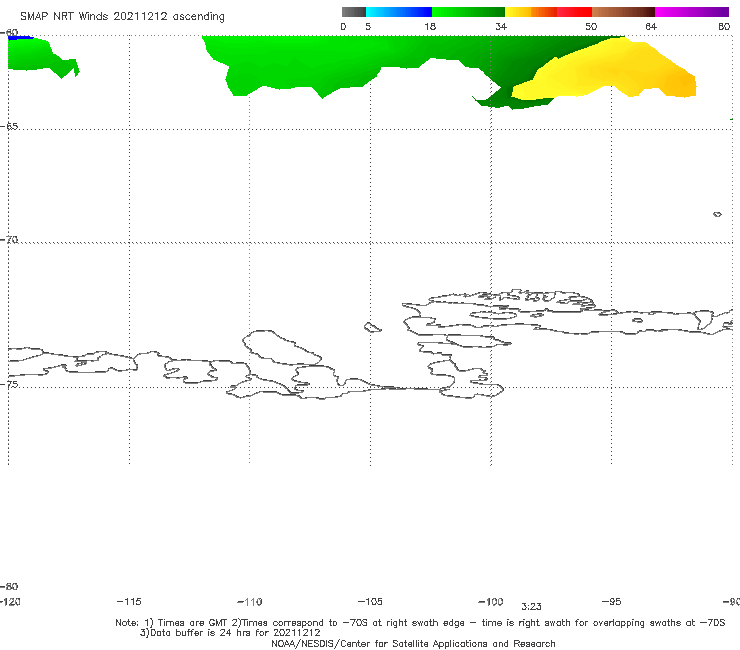Click the gray segment of the color bar
The height and width of the screenshot is (650, 740).
[x=353, y=12]
